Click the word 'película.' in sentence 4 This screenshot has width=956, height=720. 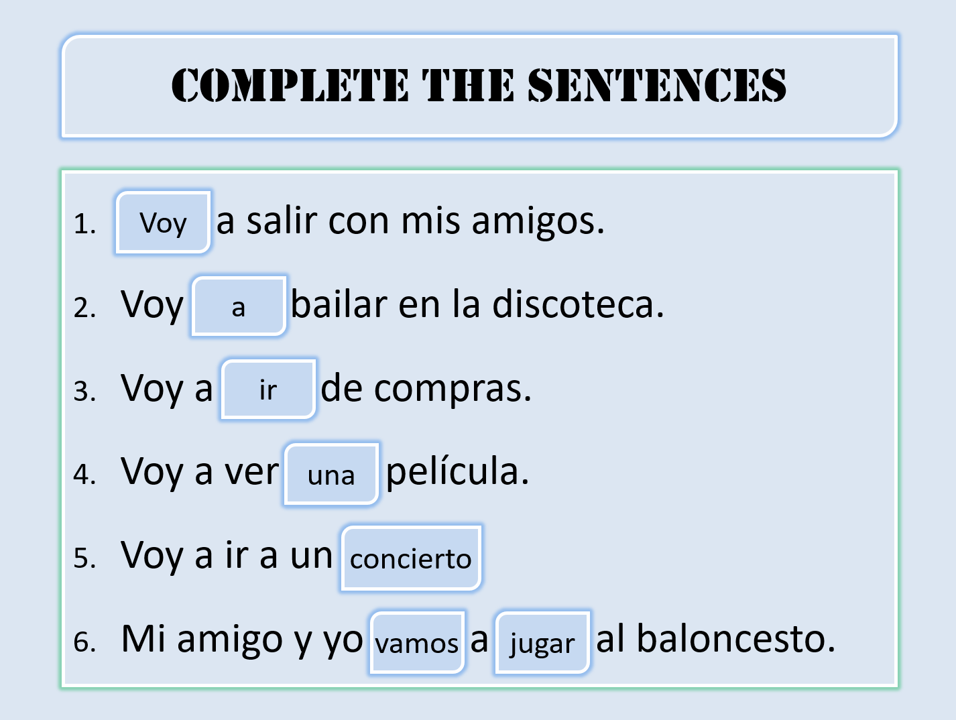pos(458,471)
